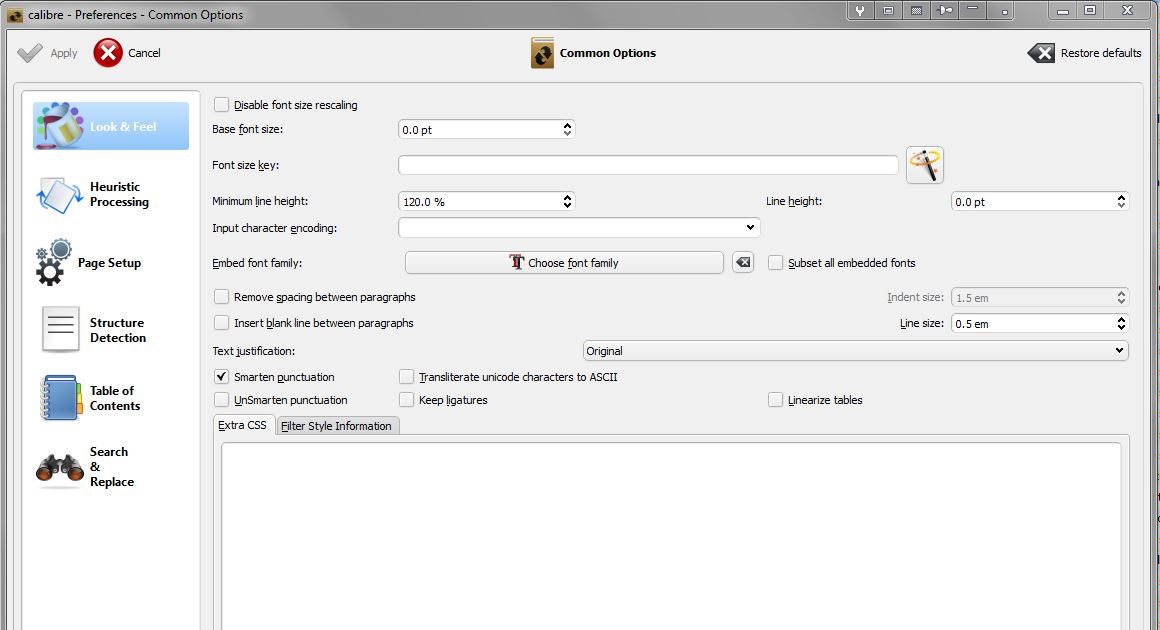This screenshot has height=630, width=1160.
Task: Click inside the Extra CSS text area
Action: coord(671,536)
